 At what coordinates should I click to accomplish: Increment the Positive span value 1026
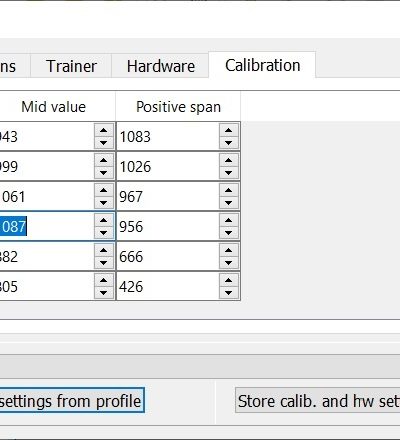[x=228, y=160]
